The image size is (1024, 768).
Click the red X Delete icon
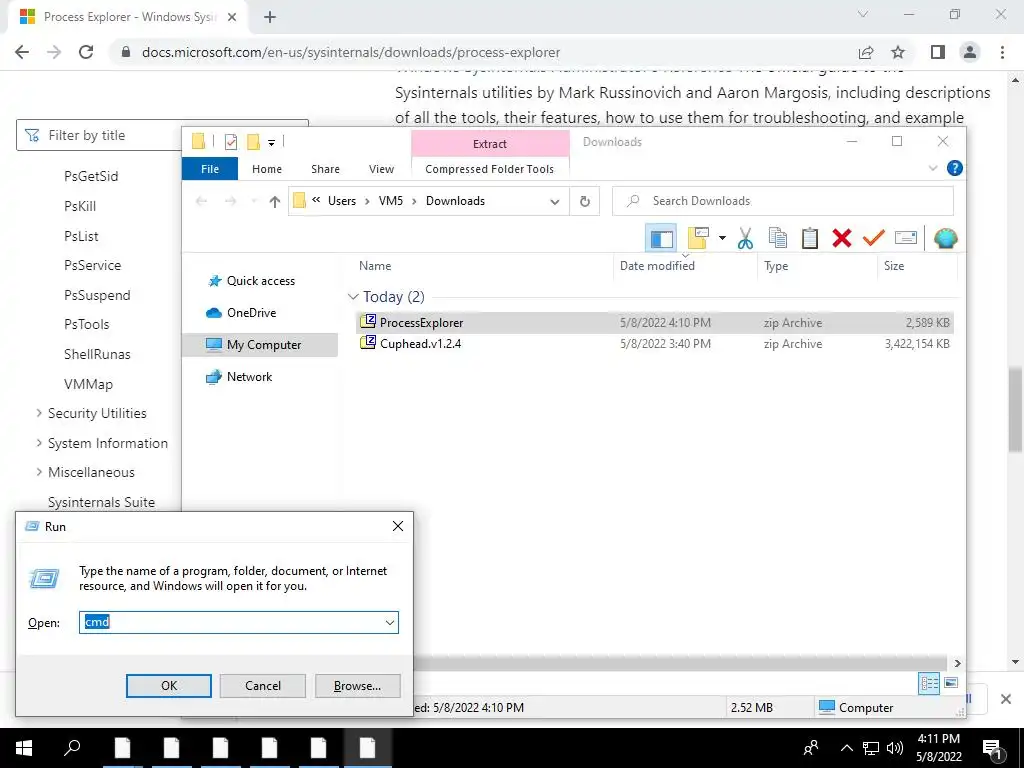842,238
